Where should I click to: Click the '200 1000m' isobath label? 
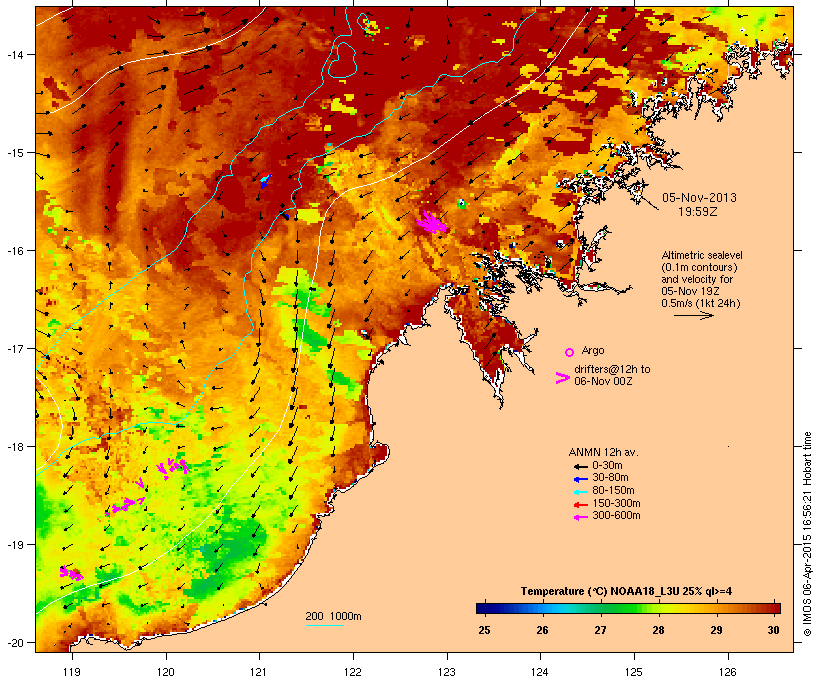pos(333,616)
